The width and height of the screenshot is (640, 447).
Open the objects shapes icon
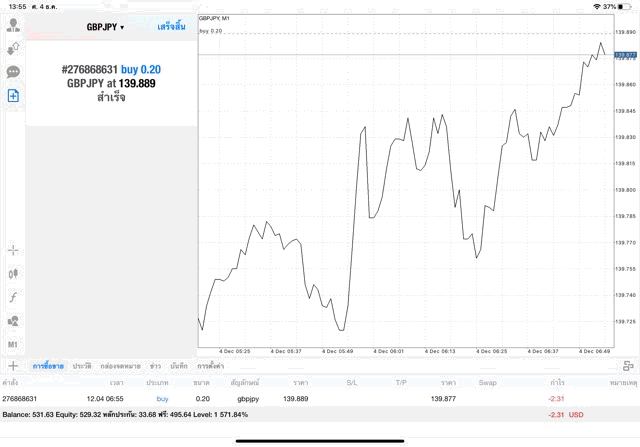(x=13, y=321)
